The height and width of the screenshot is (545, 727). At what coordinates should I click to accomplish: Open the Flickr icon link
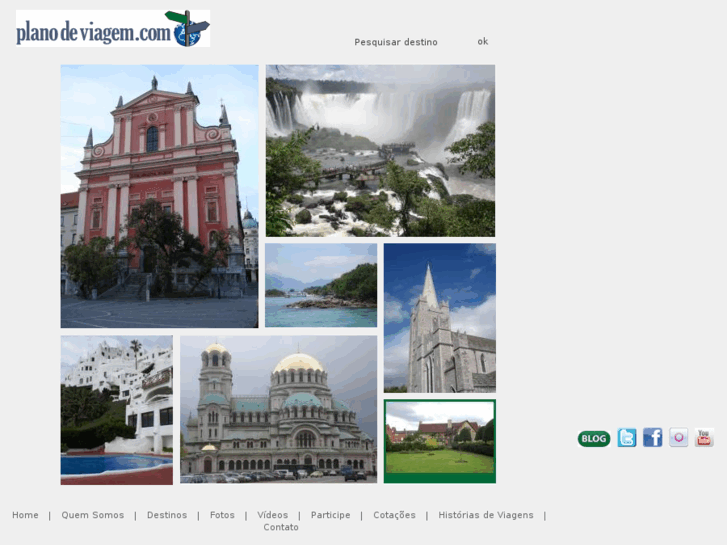678,437
